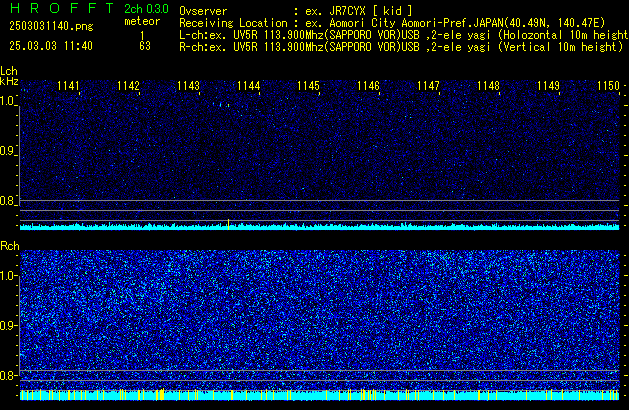Click the 1146 time marker
This screenshot has height=410, width=629.
click(368, 86)
